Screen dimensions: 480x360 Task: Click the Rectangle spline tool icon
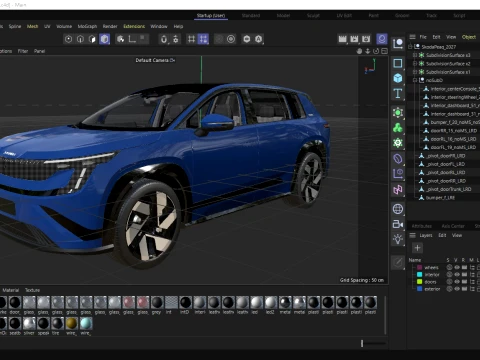tap(398, 63)
